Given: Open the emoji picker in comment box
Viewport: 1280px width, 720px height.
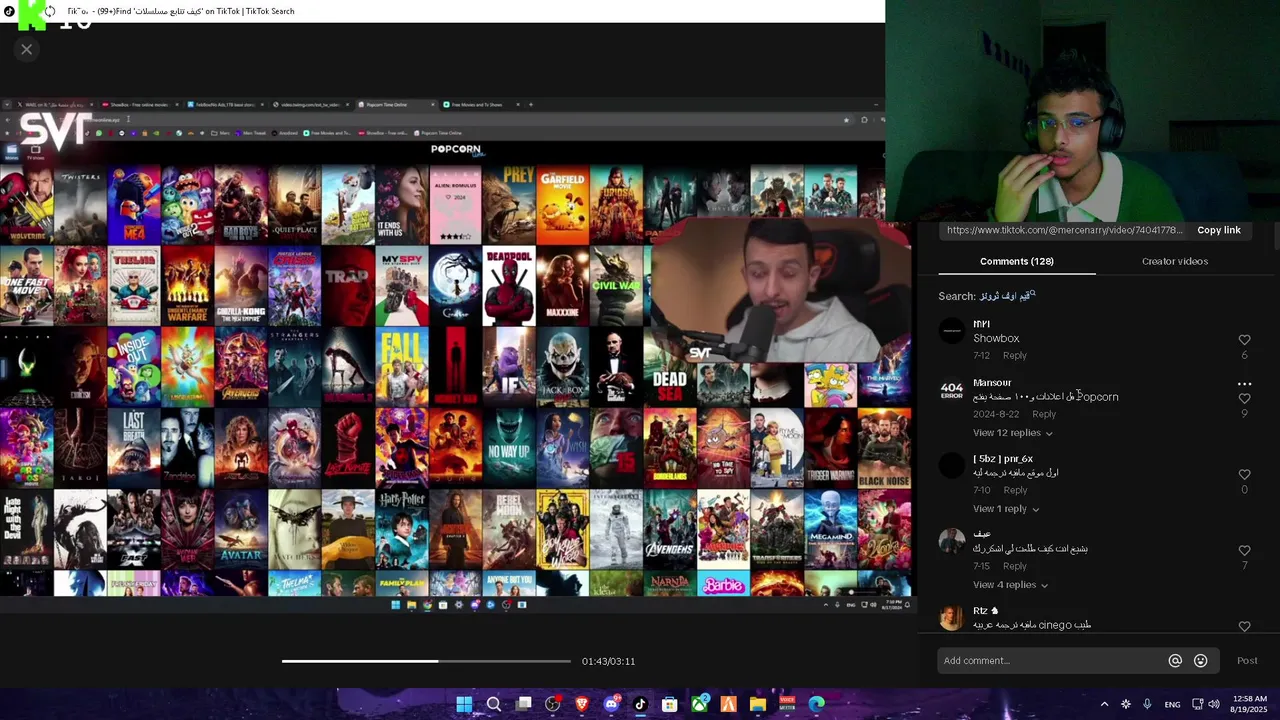Looking at the screenshot, I should pyautogui.click(x=1201, y=660).
